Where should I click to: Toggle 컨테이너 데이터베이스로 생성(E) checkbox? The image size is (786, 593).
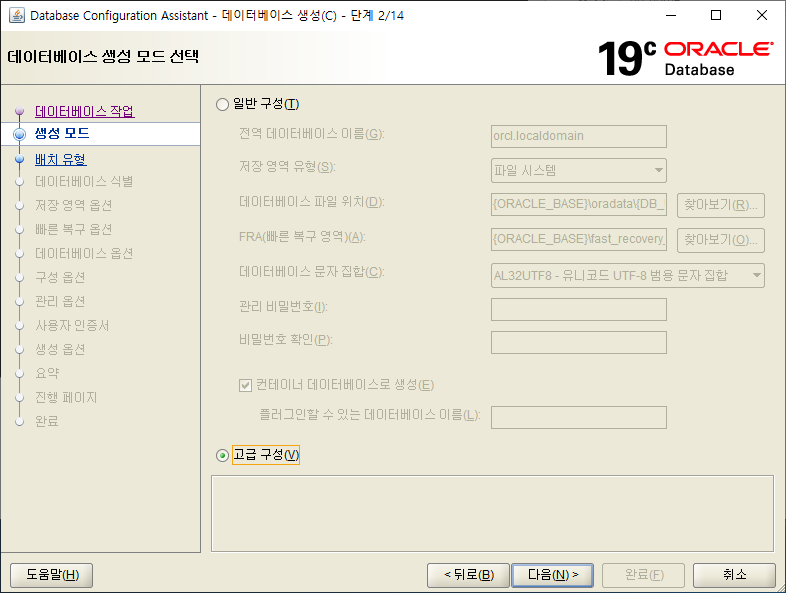[x=245, y=385]
